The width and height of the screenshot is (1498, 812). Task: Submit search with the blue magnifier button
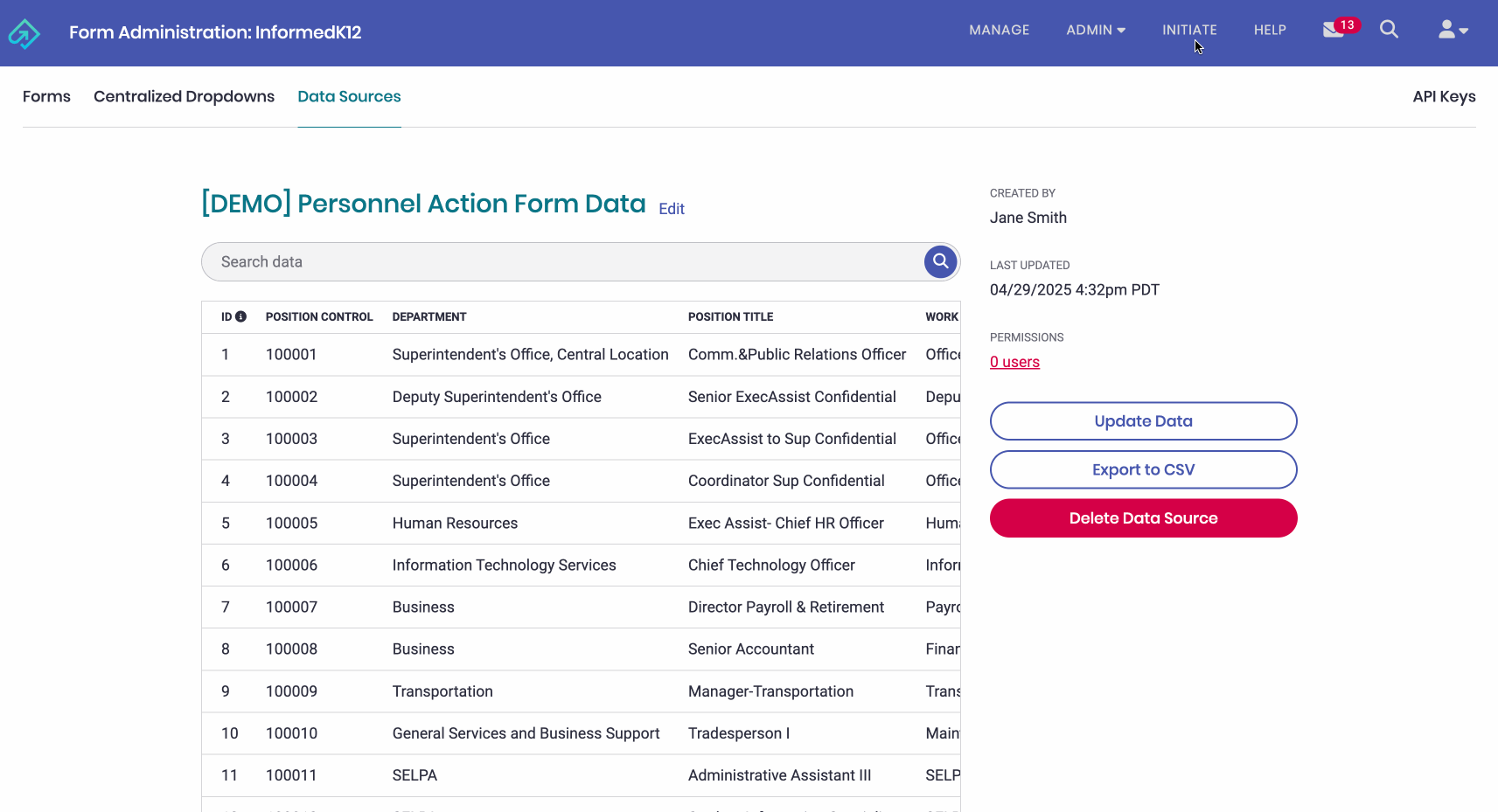coord(940,261)
